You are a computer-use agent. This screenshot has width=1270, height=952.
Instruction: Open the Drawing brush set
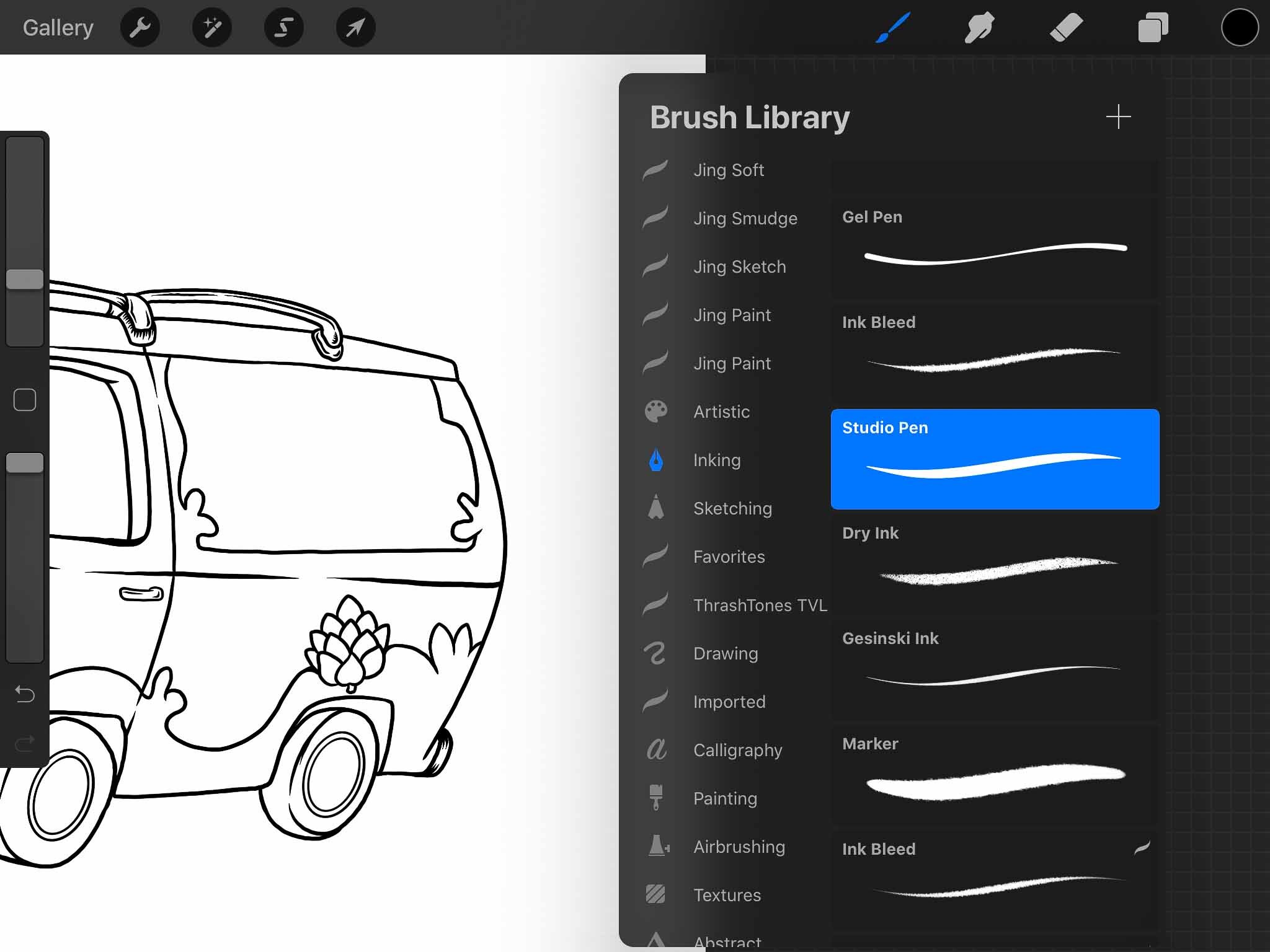(x=726, y=653)
